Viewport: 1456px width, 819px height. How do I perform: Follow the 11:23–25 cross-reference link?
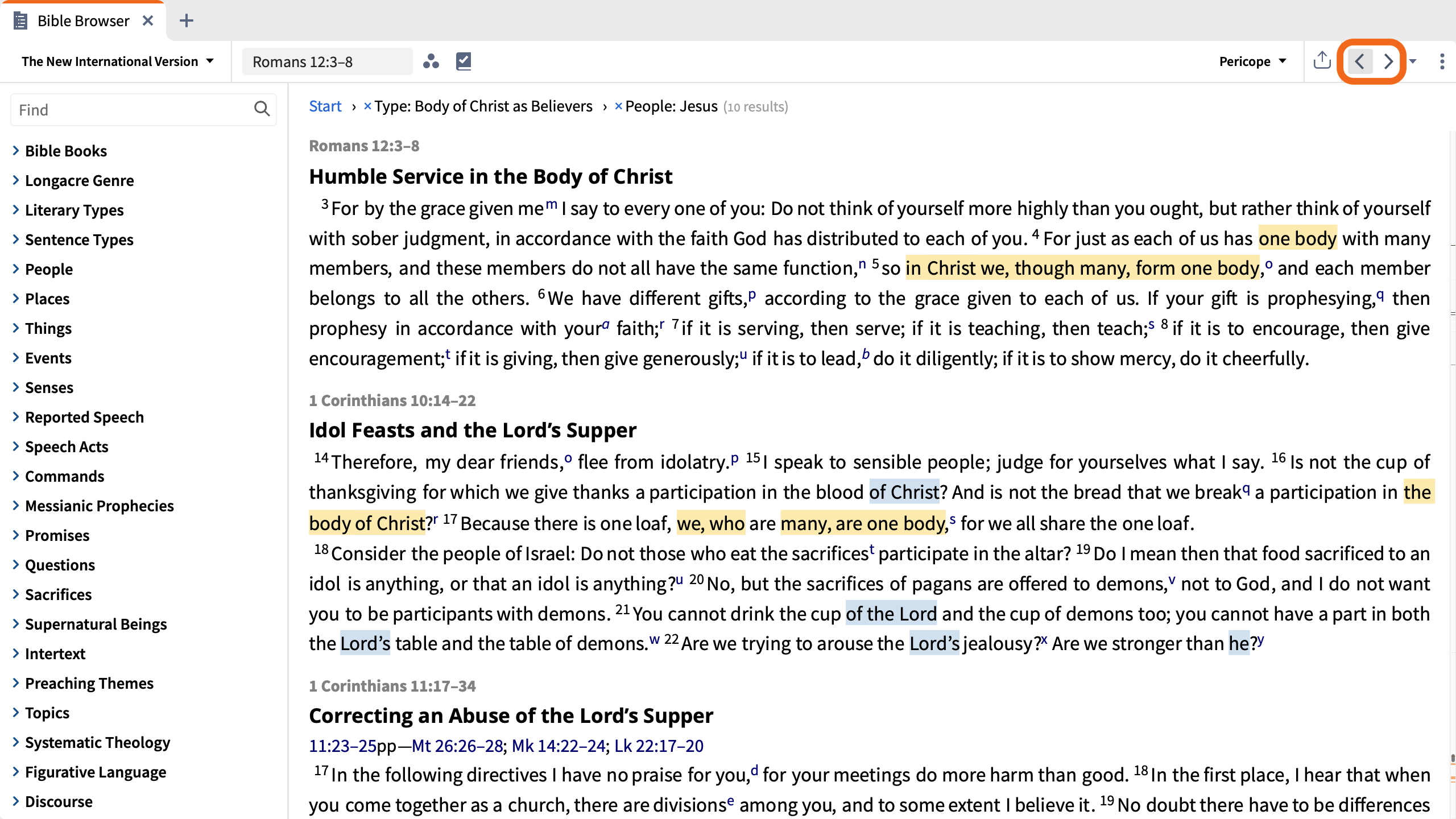(x=343, y=746)
